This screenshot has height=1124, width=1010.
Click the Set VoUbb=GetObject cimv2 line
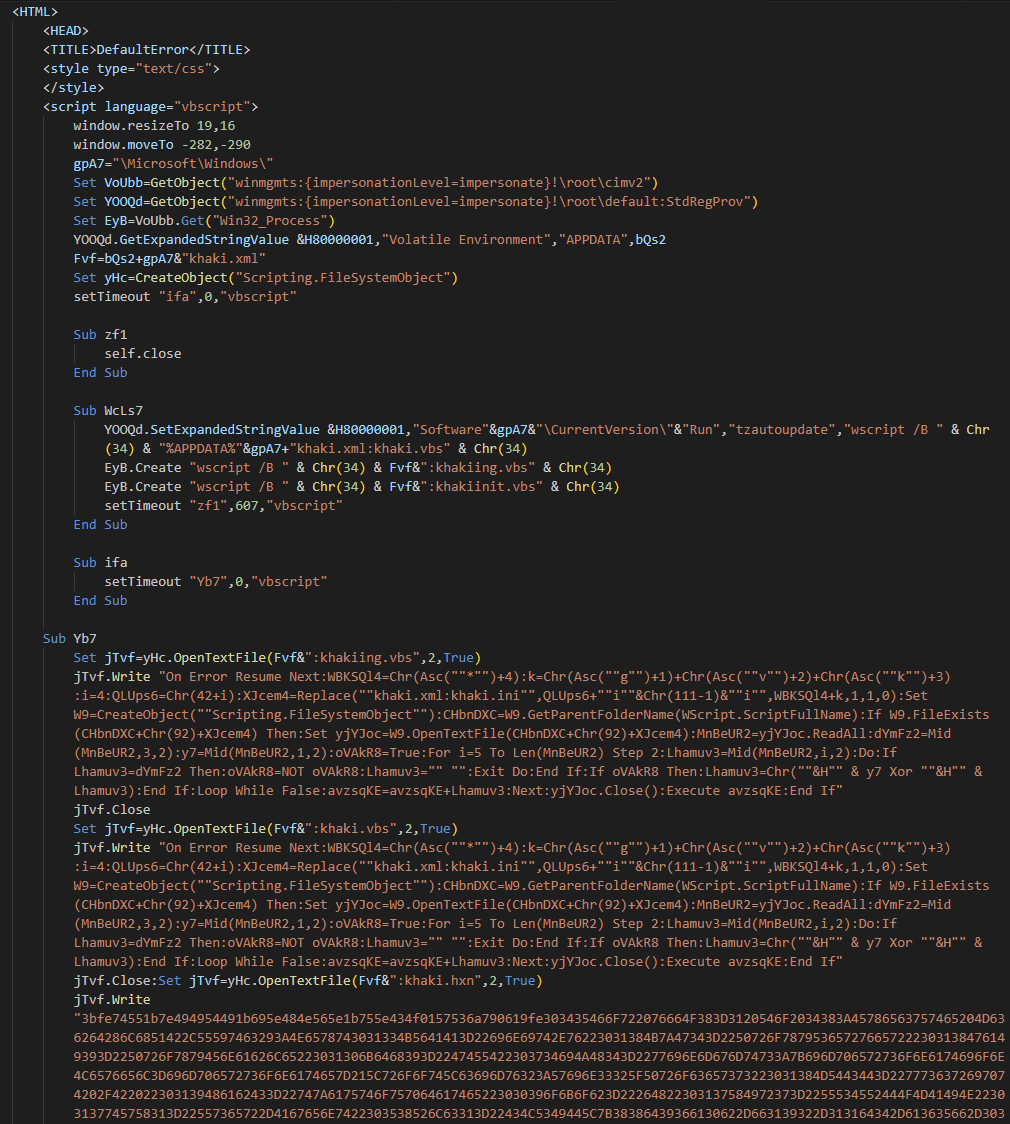(x=366, y=183)
